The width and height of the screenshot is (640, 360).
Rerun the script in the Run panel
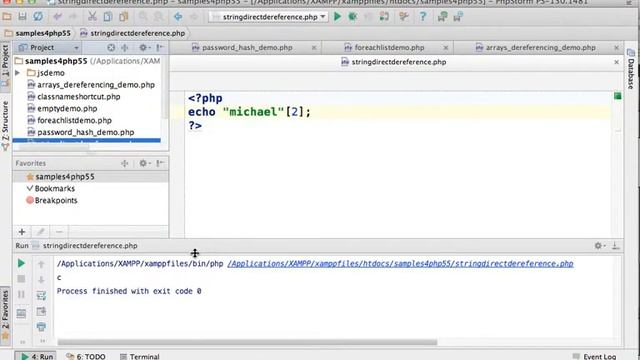click(x=21, y=264)
